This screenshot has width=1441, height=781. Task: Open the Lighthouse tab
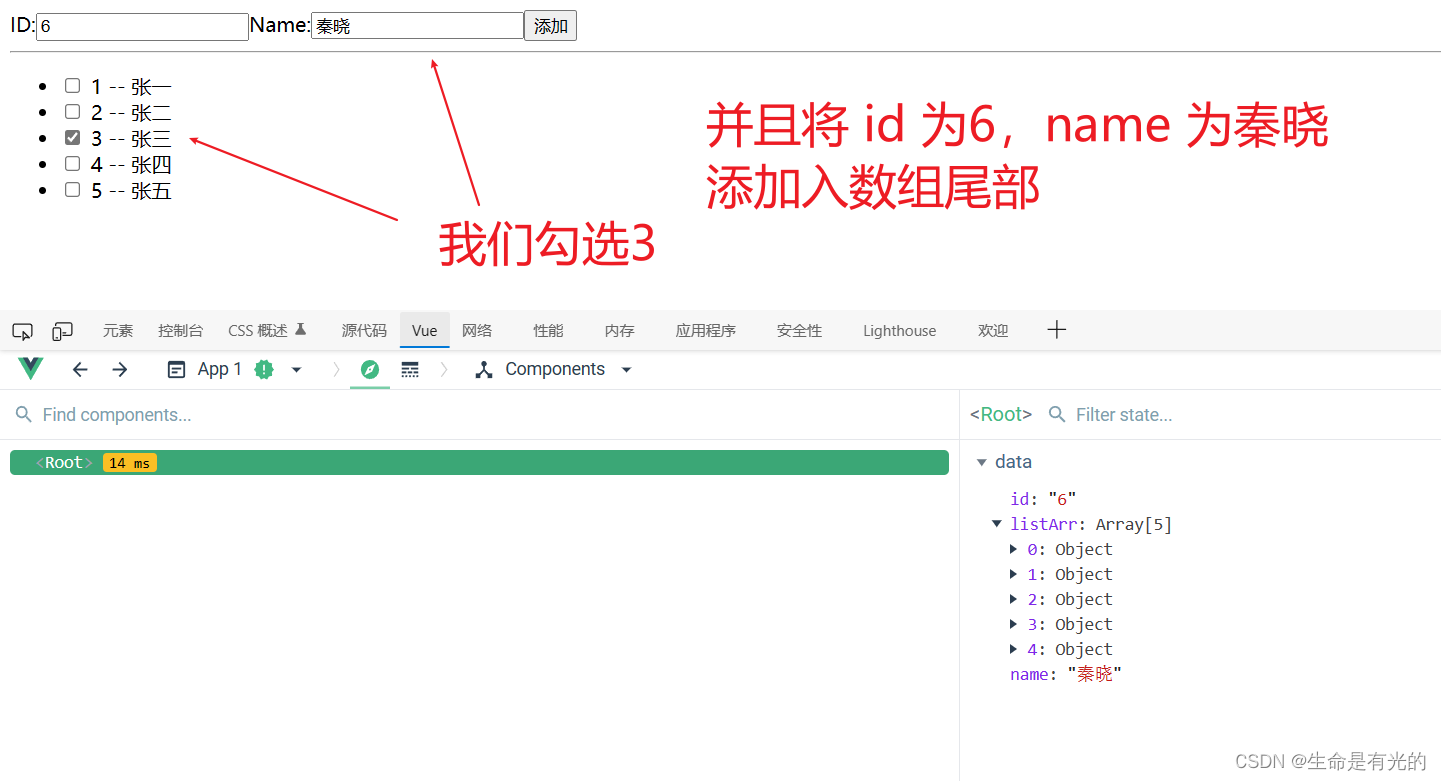point(900,331)
